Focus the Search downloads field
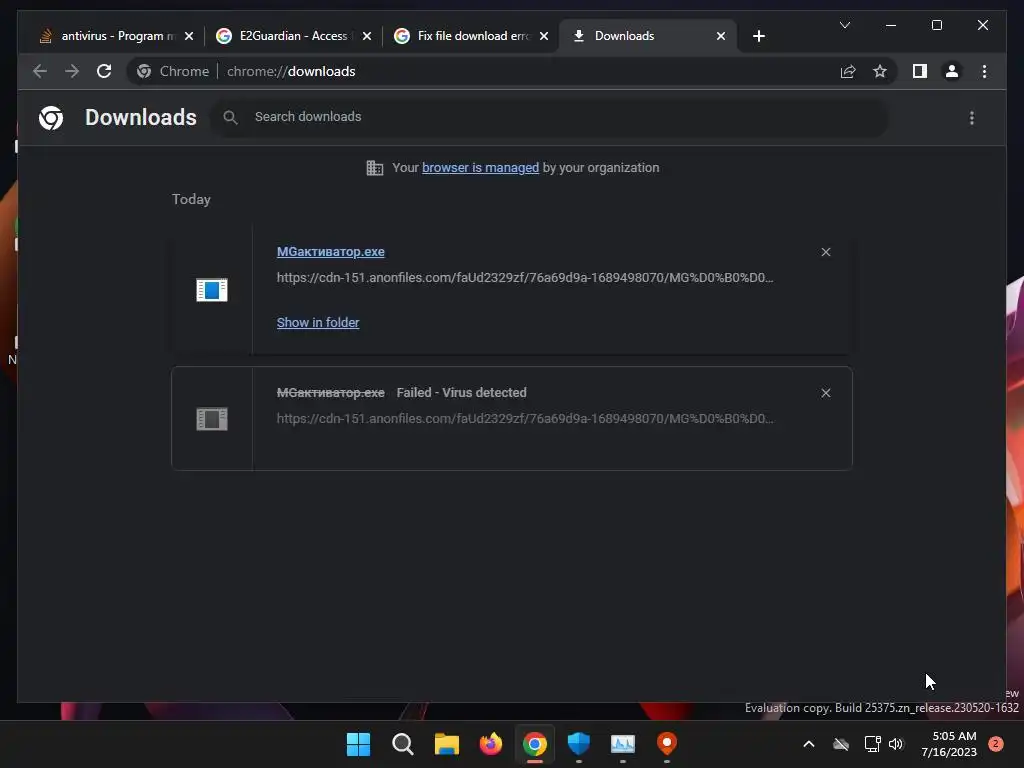The width and height of the screenshot is (1024, 768). tap(549, 117)
